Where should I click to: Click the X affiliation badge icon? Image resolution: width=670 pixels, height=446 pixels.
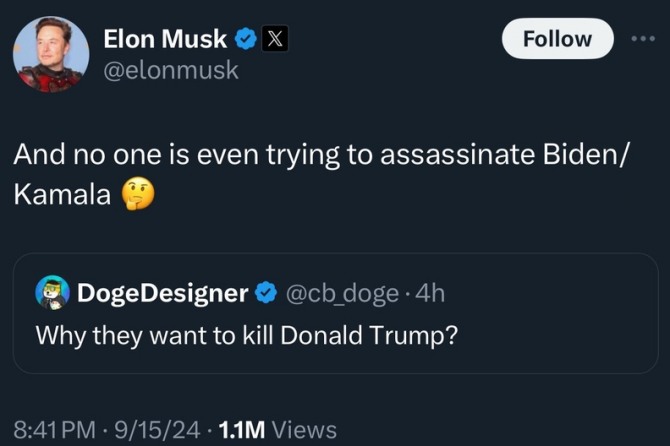click(x=277, y=40)
